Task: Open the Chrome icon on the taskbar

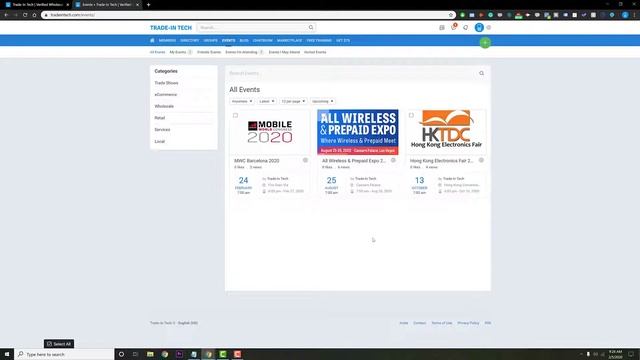Action: (165, 354)
